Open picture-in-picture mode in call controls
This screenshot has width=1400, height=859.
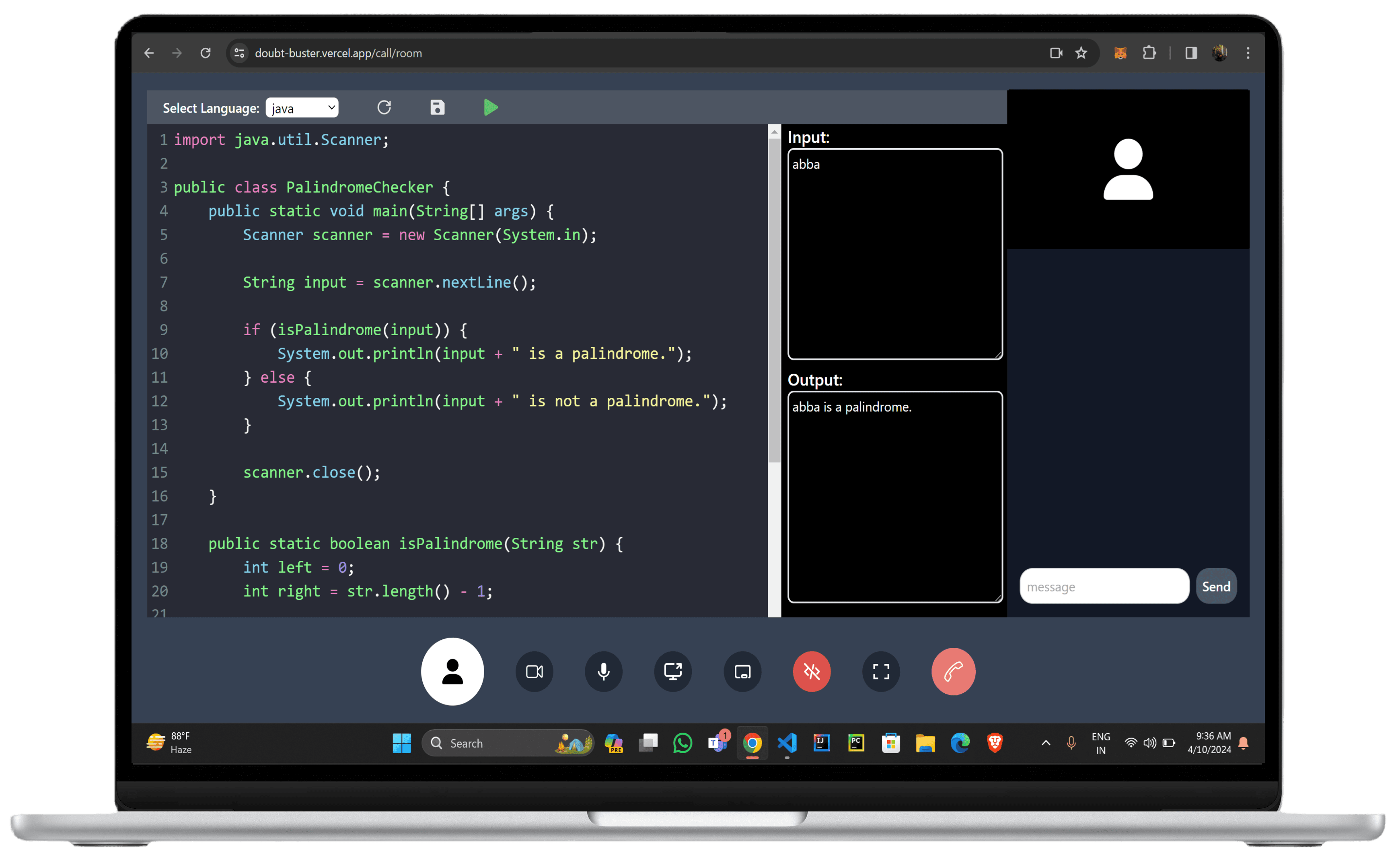tap(742, 672)
